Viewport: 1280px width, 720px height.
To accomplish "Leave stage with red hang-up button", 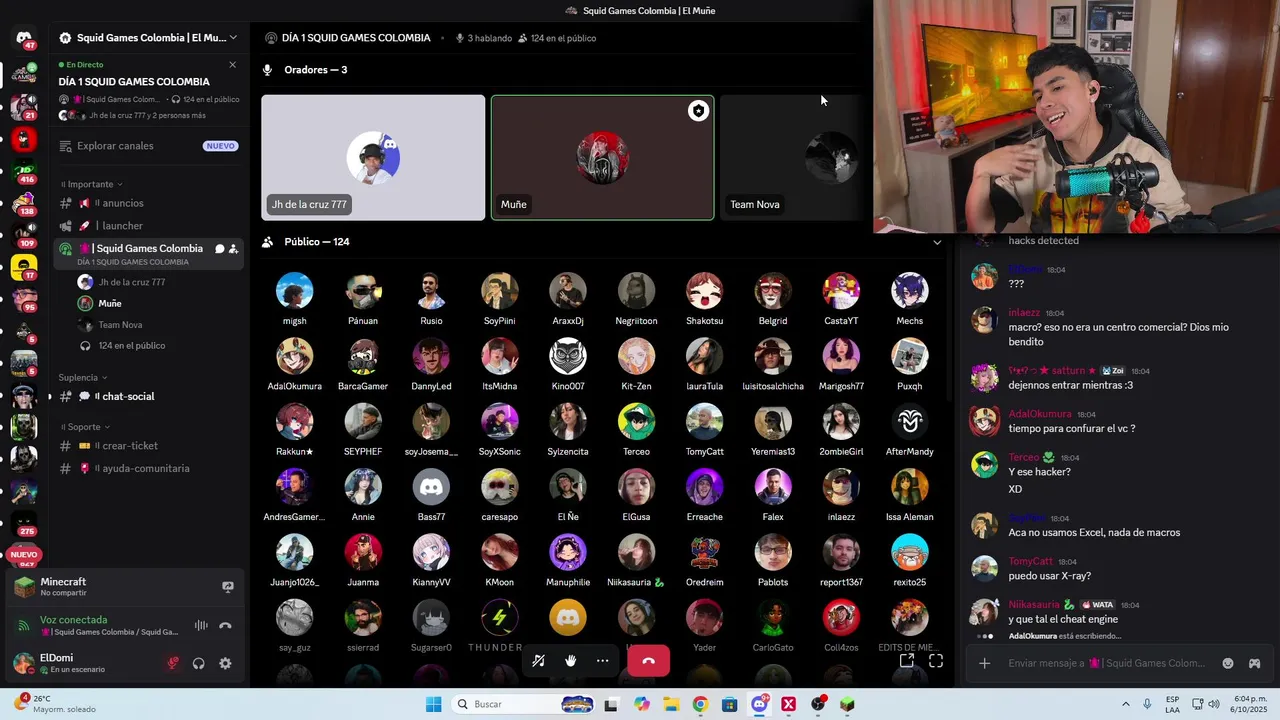I will click(x=648, y=660).
